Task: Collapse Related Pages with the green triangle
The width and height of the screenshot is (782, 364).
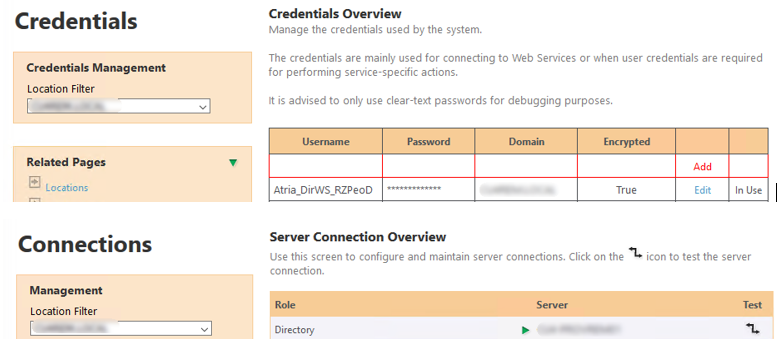Action: 233,163
